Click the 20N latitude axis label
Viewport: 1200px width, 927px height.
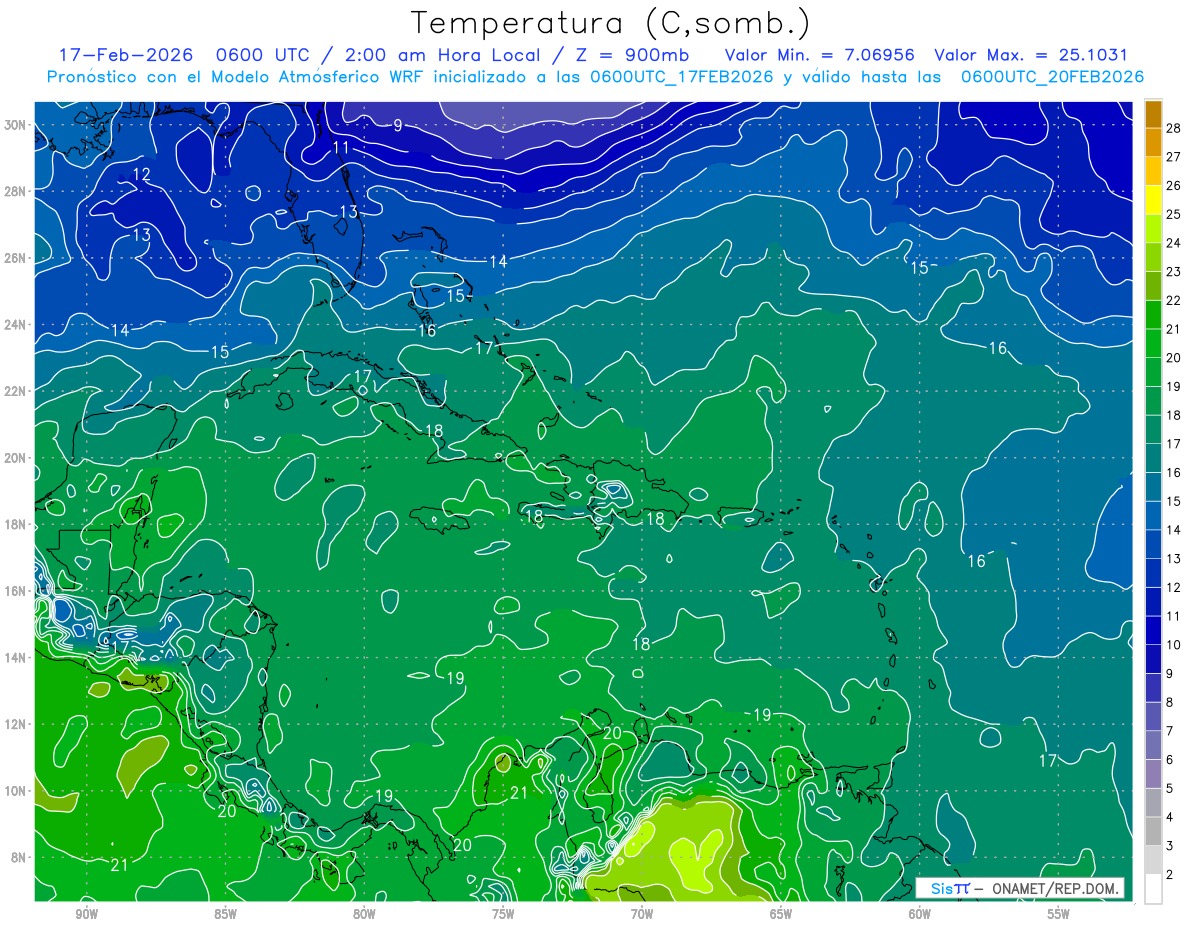pyautogui.click(x=17, y=458)
